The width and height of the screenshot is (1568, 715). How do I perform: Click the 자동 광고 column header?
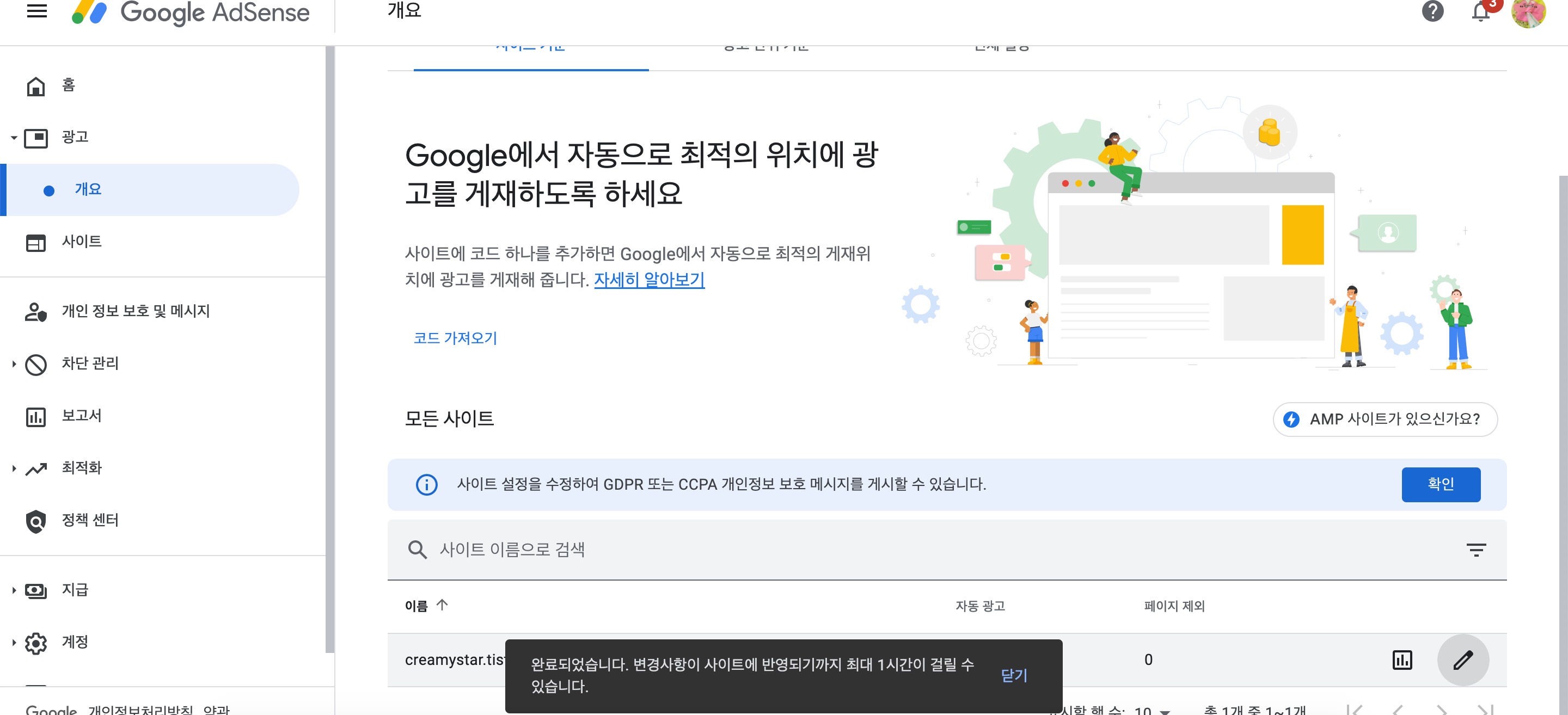tap(979, 606)
